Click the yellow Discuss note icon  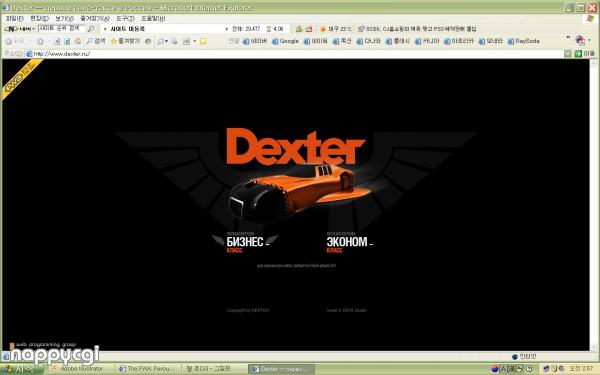[x=204, y=41]
